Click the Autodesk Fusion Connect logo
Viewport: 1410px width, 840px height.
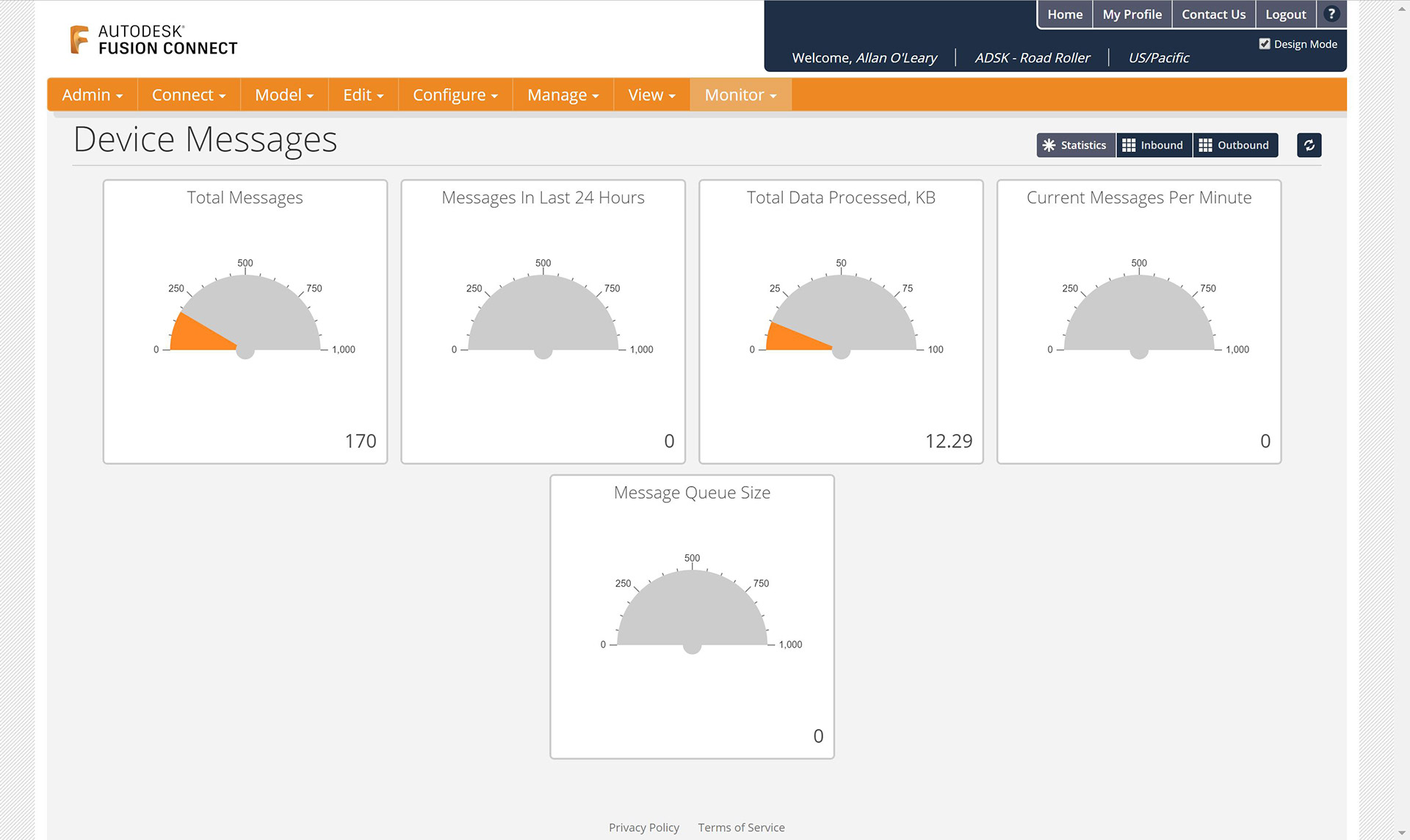click(153, 40)
